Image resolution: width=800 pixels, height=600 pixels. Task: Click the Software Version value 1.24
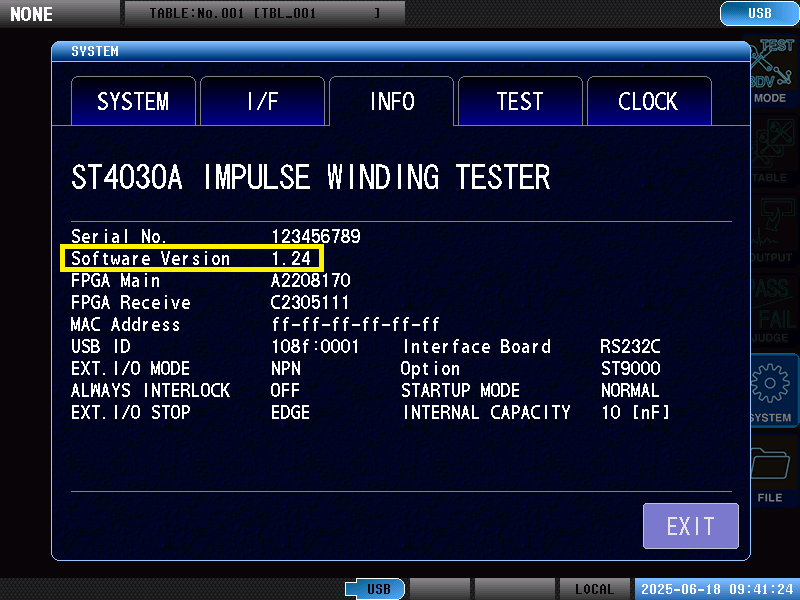pos(291,258)
